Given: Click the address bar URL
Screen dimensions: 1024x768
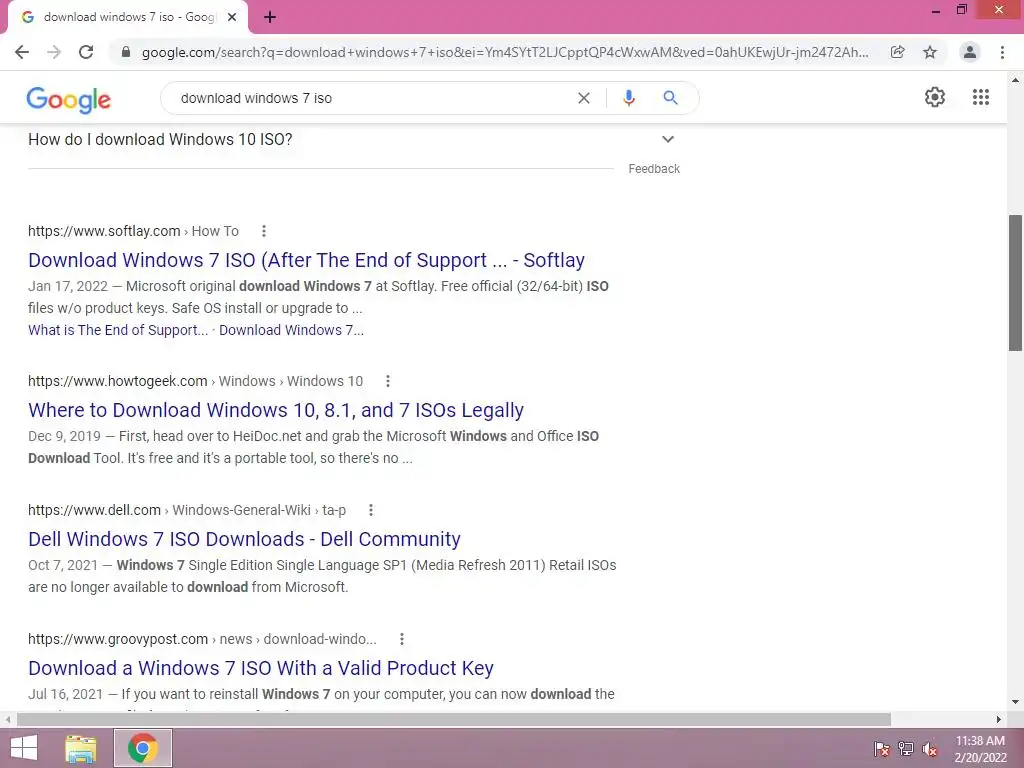Looking at the screenshot, I should pyautogui.click(x=505, y=52).
